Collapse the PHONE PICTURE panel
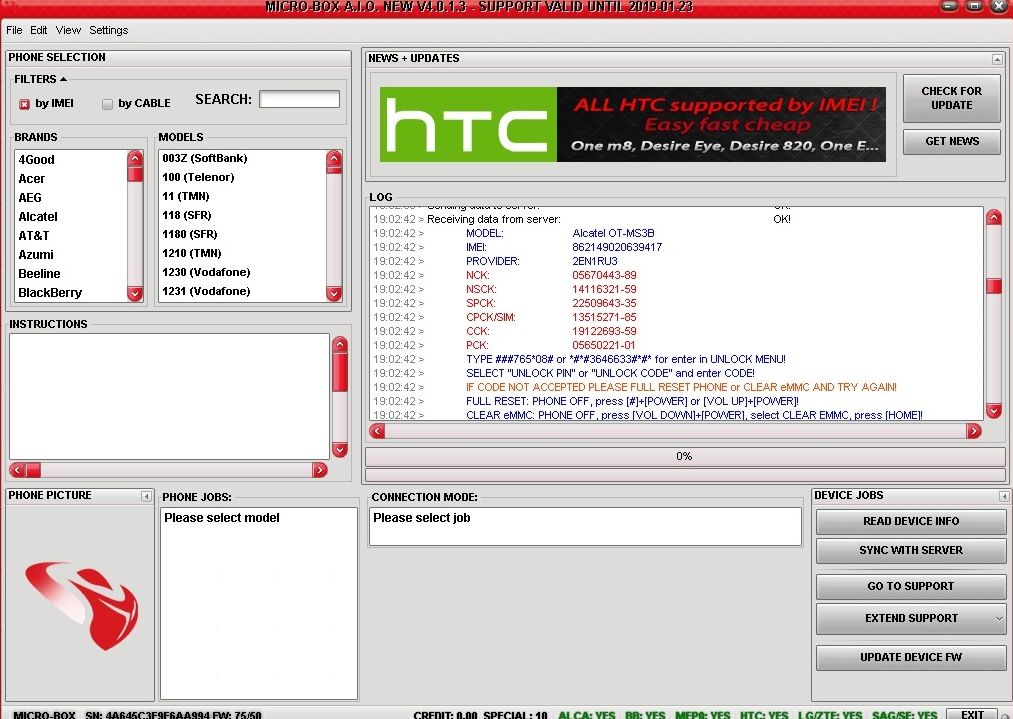This screenshot has width=1013, height=719. pos(146,496)
